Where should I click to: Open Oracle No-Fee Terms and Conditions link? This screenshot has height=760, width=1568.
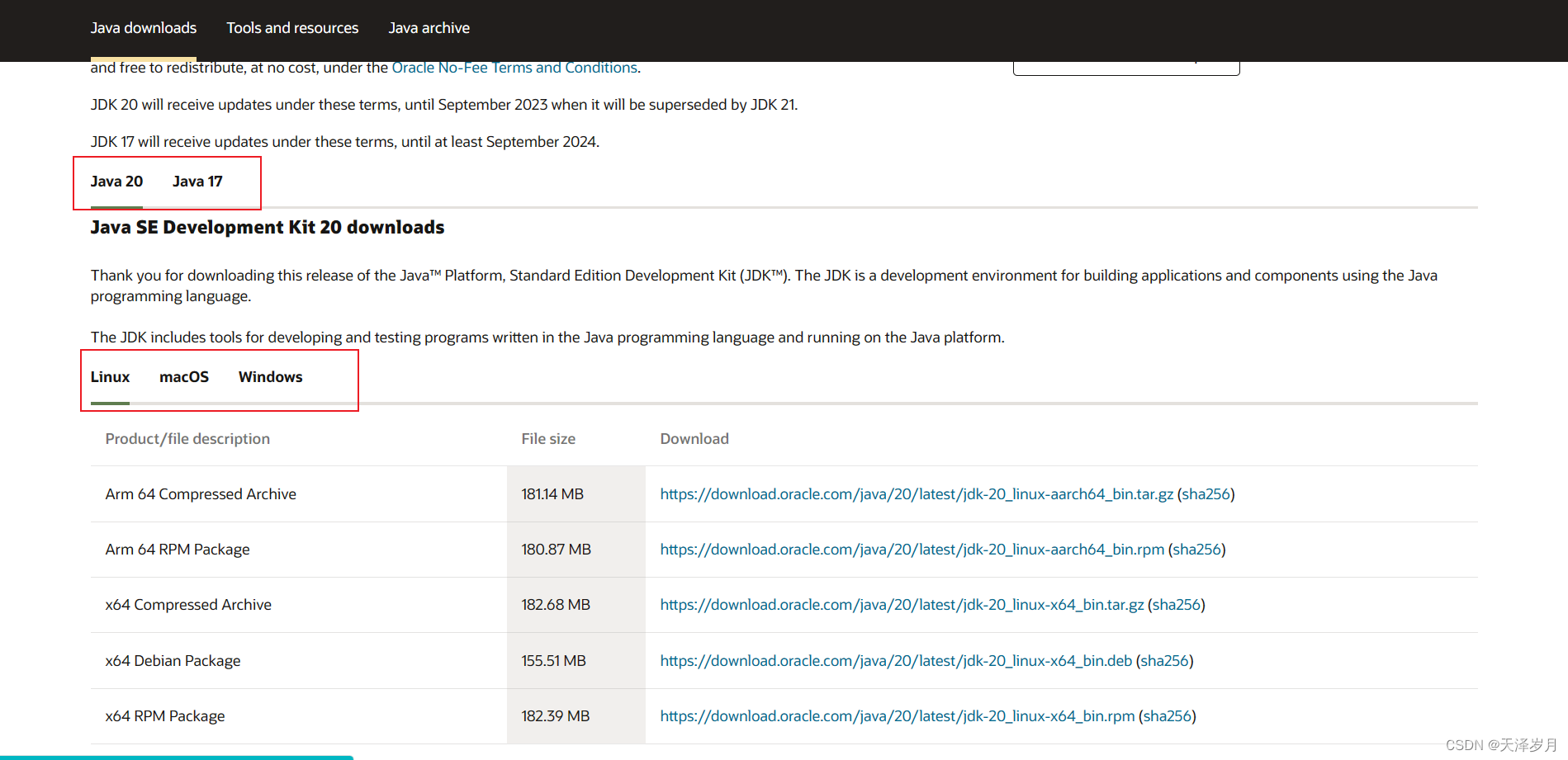click(514, 68)
